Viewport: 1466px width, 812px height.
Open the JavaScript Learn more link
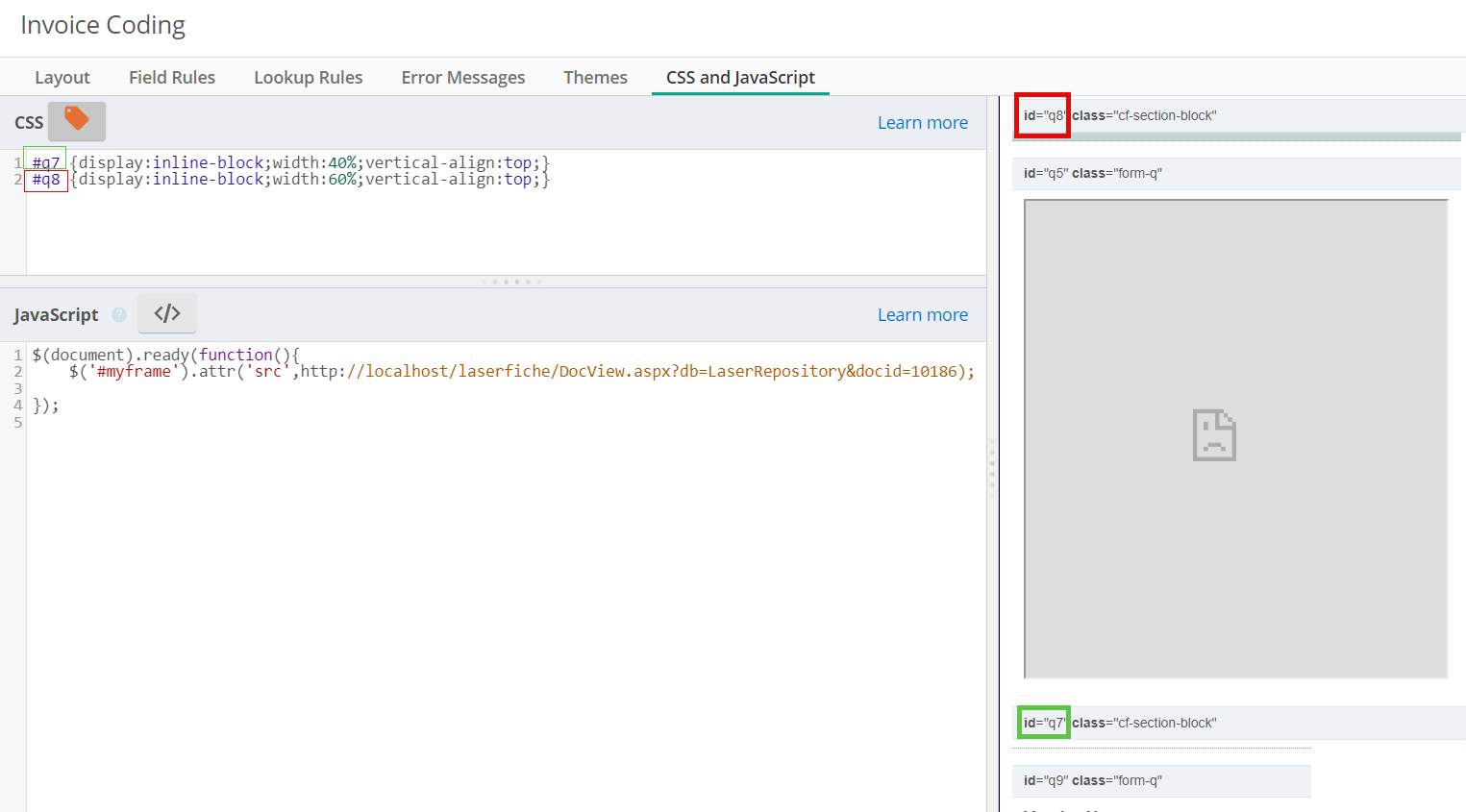[923, 315]
